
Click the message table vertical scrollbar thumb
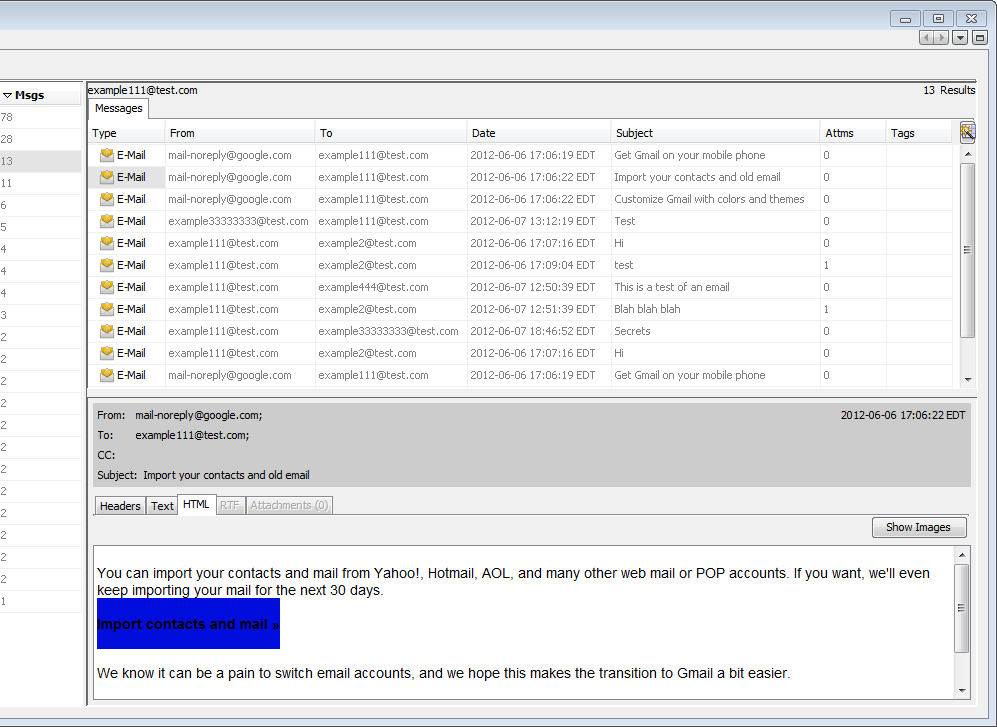click(967, 250)
